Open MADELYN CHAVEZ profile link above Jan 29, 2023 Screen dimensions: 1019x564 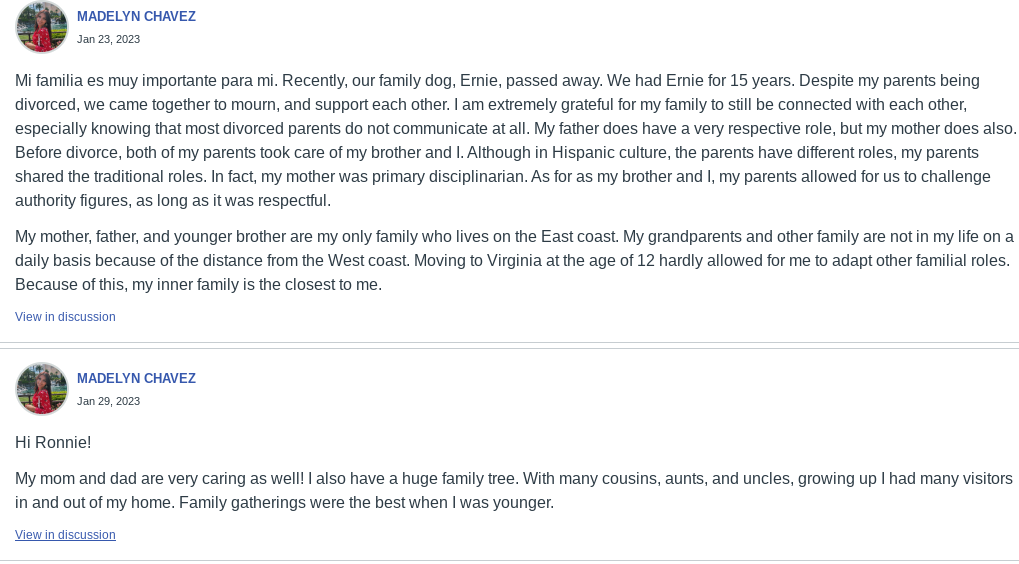136,378
